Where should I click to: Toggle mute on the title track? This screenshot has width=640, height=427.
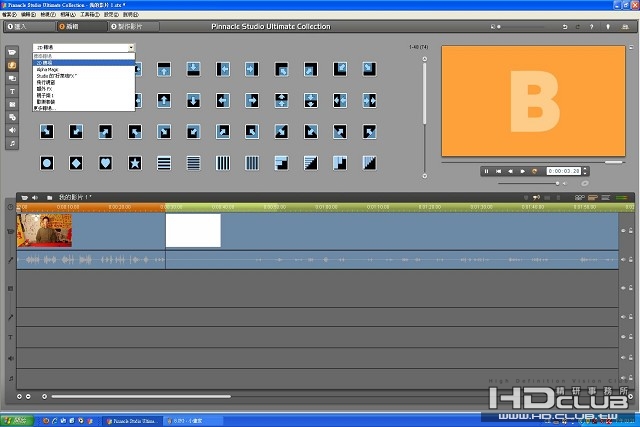(623, 337)
